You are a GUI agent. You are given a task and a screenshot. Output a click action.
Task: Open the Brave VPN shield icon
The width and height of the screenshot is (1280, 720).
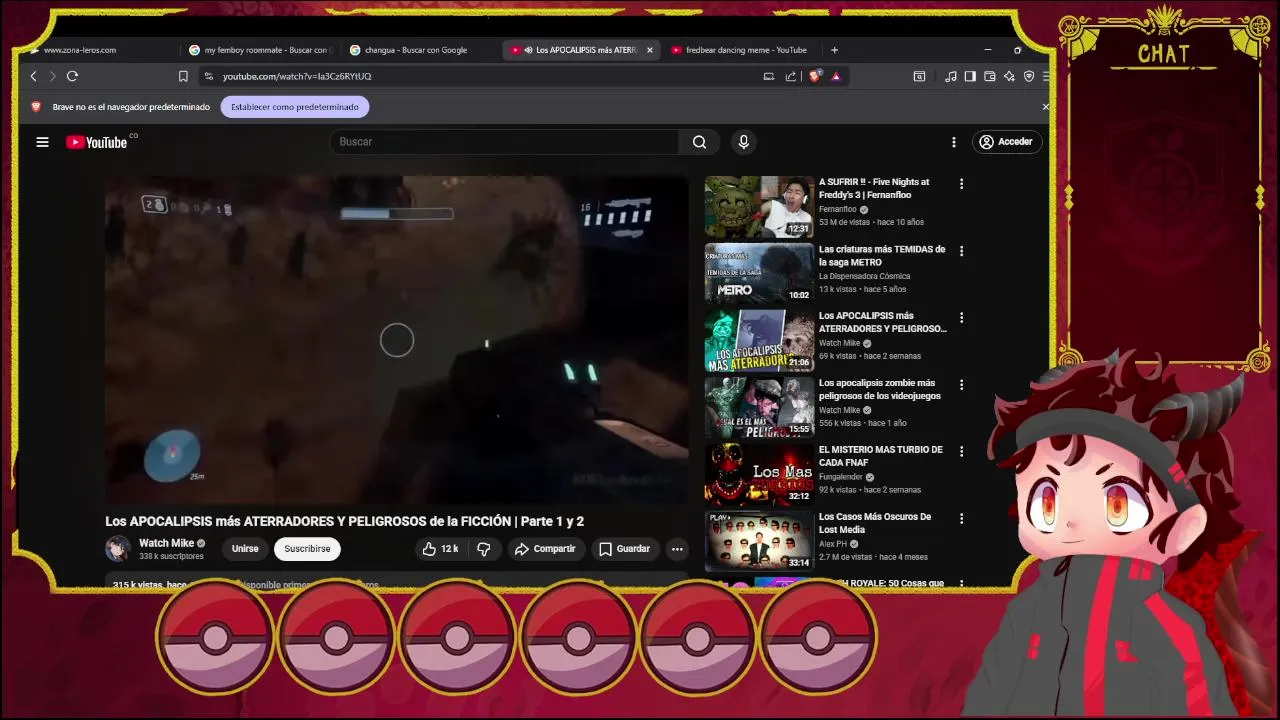1028,76
